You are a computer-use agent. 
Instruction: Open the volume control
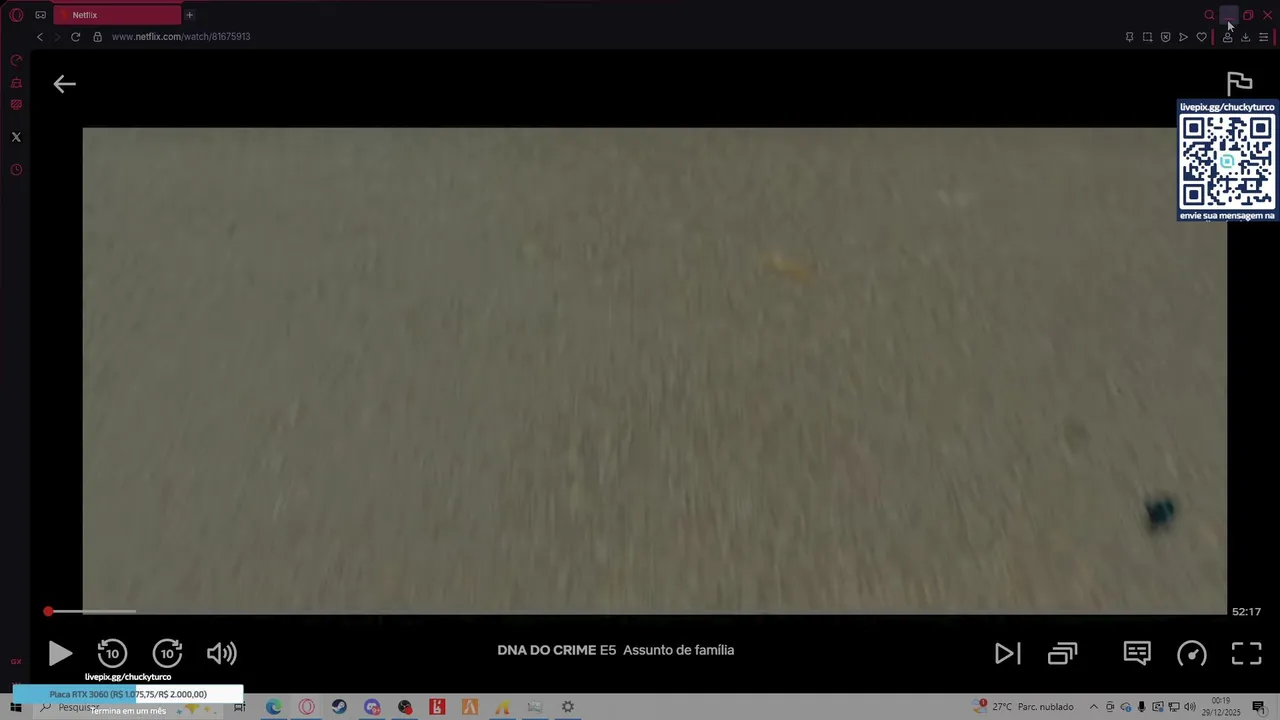click(x=222, y=654)
